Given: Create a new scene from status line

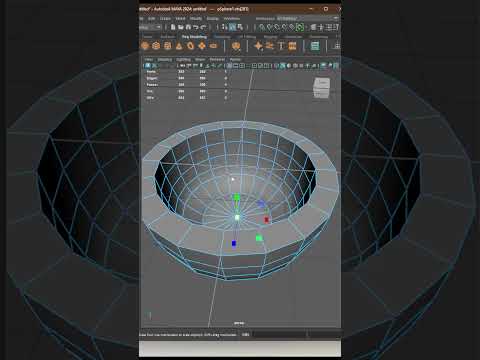Looking at the screenshot, I should click(173, 27).
